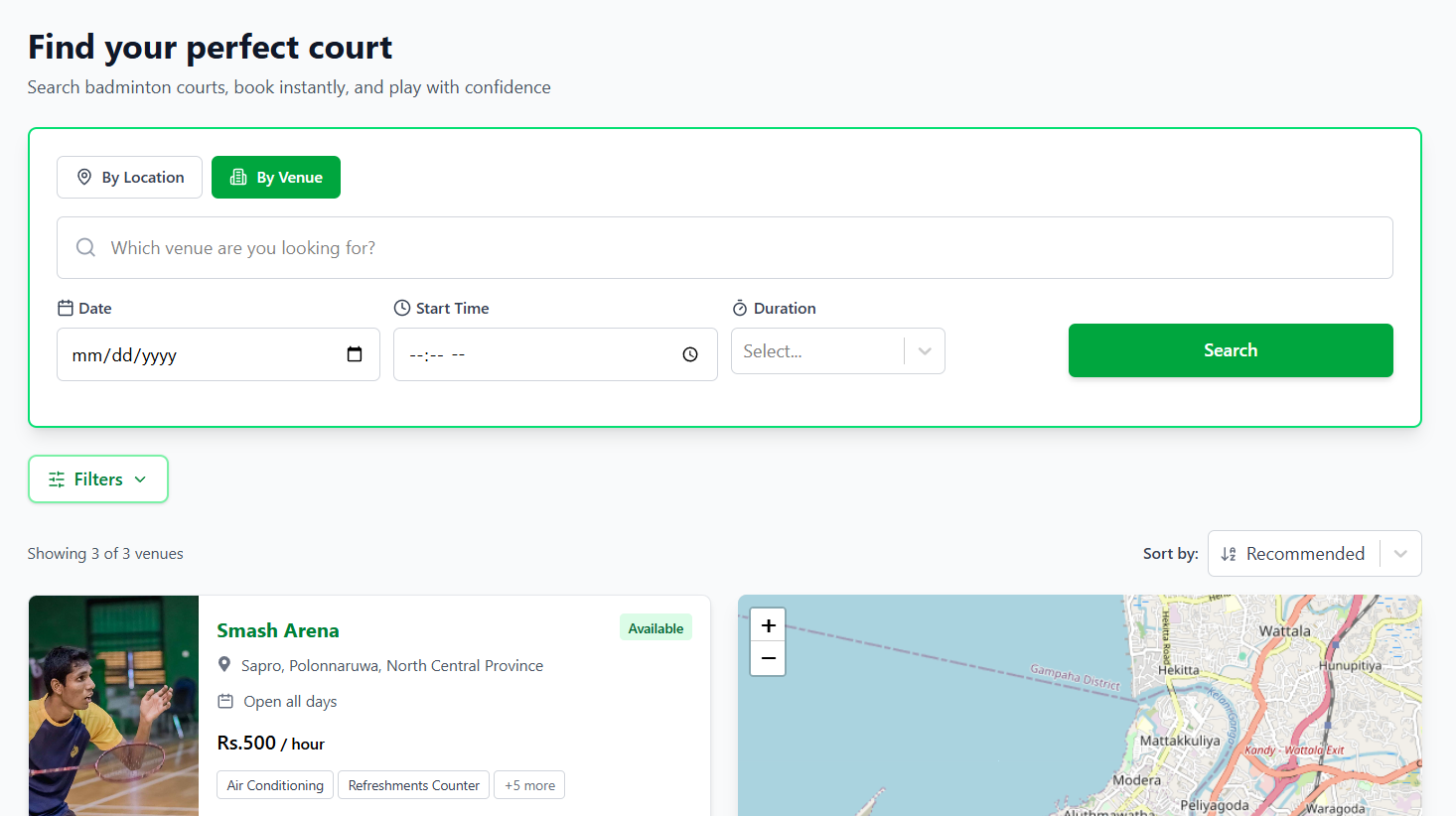The width and height of the screenshot is (1456, 816).
Task: Click the Refreshments Counter amenity chip
Action: tap(413, 784)
